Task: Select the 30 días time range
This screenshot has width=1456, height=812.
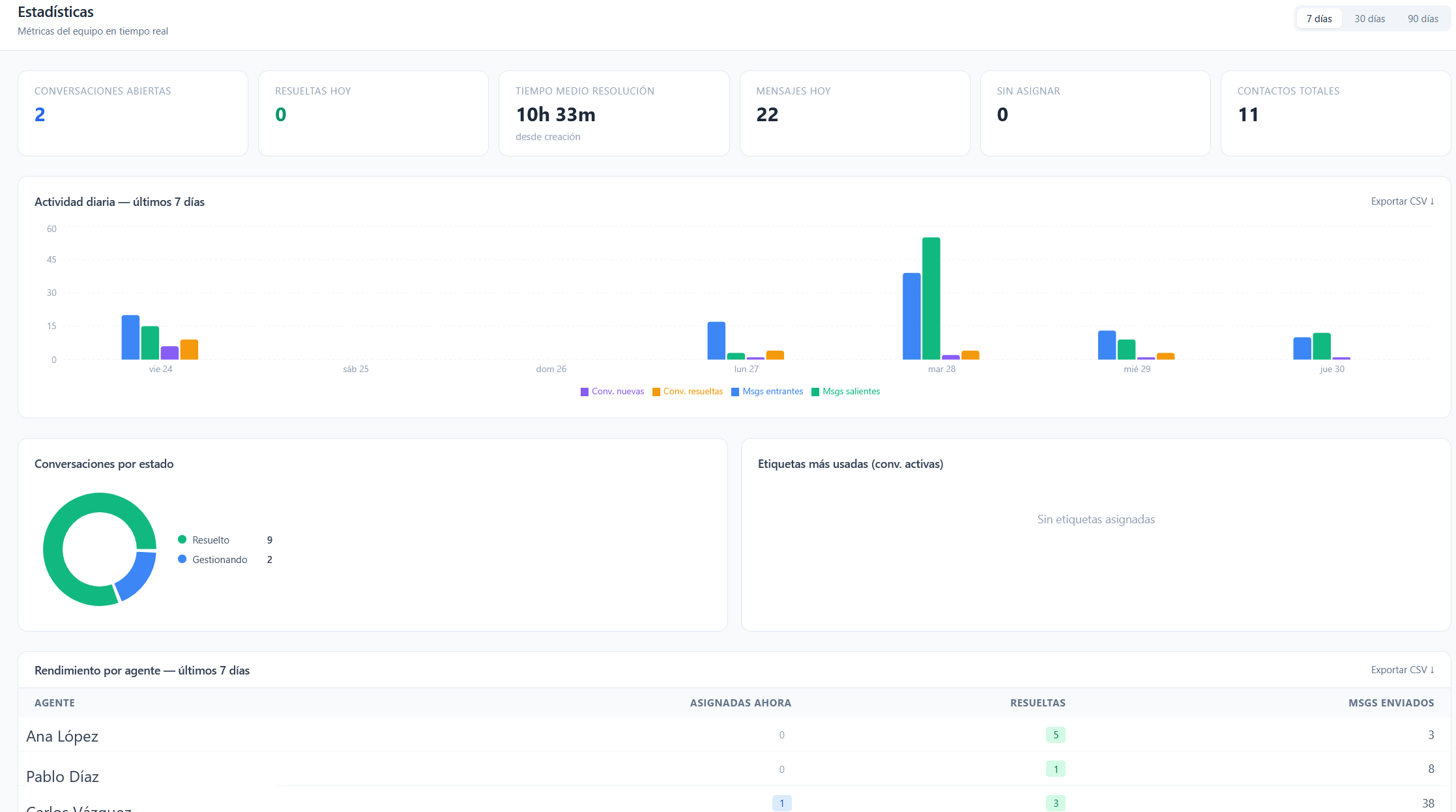Action: tap(1369, 19)
